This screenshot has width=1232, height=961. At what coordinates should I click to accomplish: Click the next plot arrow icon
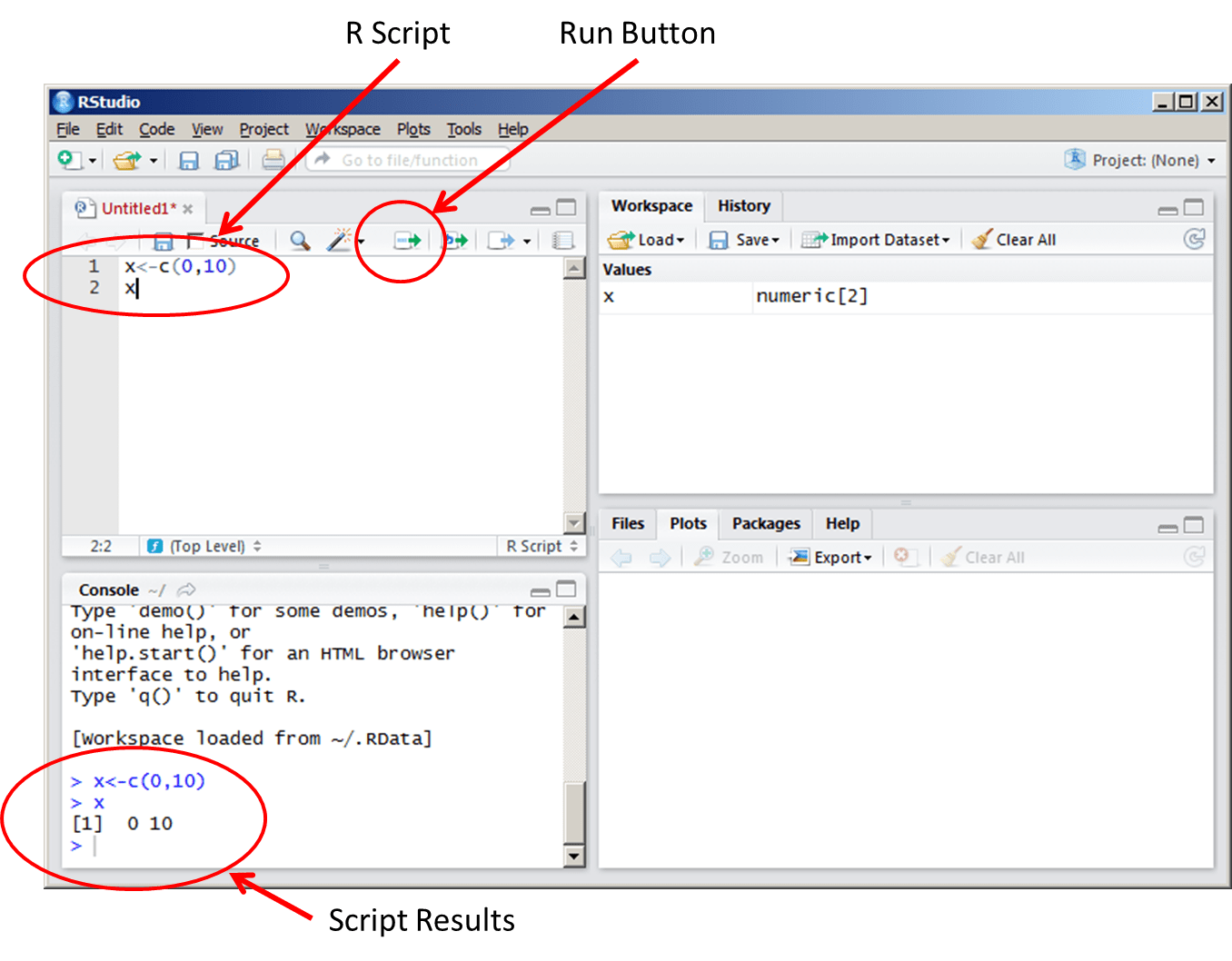coord(660,558)
